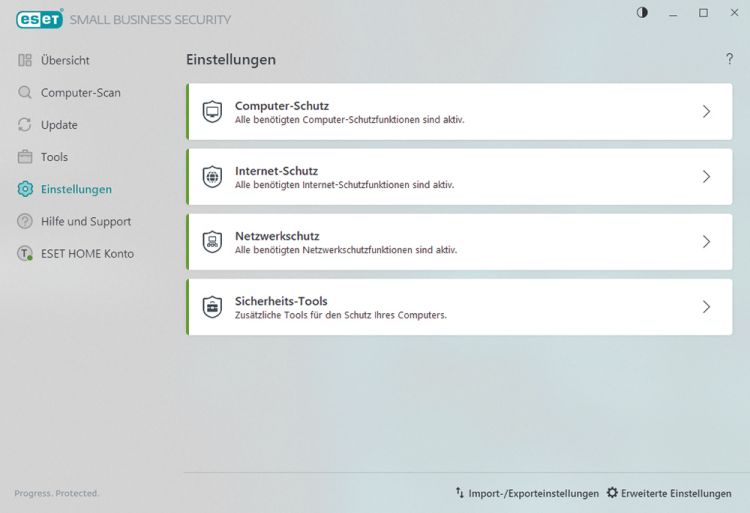Click the Internet-Schutz title

pos(276,171)
